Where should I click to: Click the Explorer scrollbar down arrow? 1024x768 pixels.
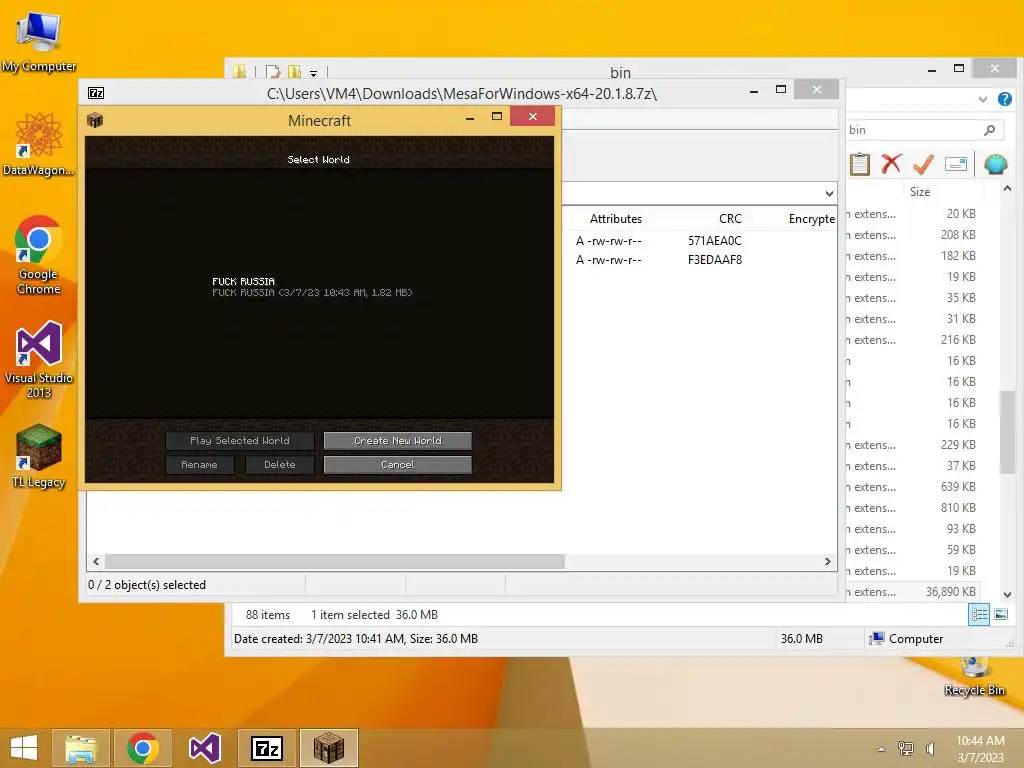(x=1007, y=594)
